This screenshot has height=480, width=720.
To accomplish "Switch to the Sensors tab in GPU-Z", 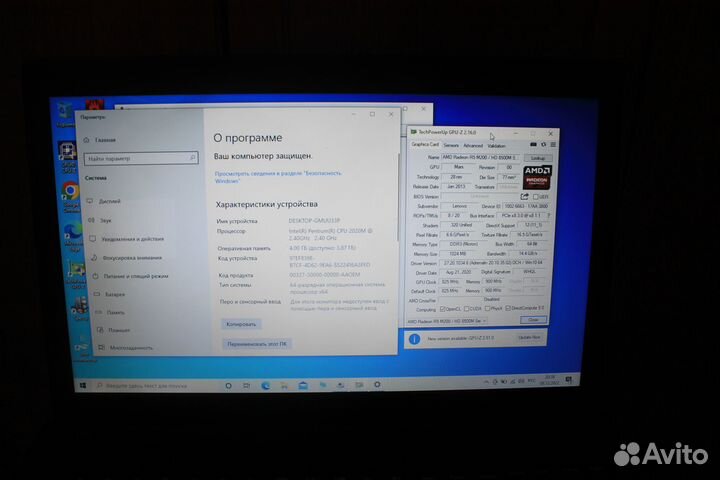I will point(451,145).
